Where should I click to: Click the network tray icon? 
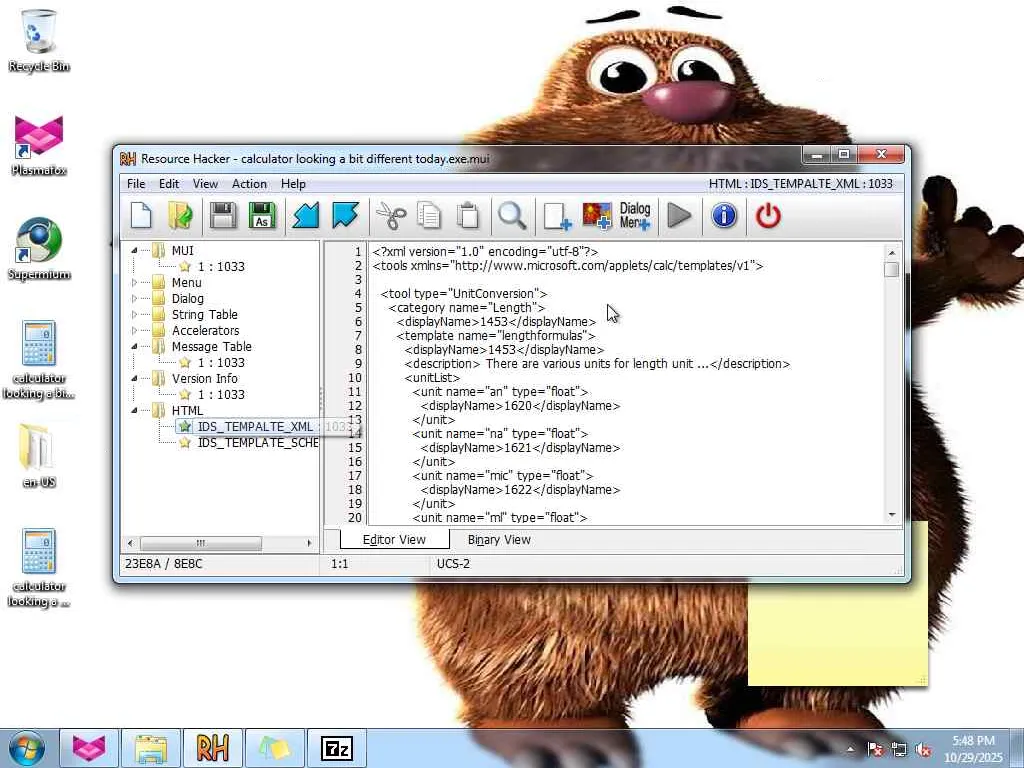(899, 750)
